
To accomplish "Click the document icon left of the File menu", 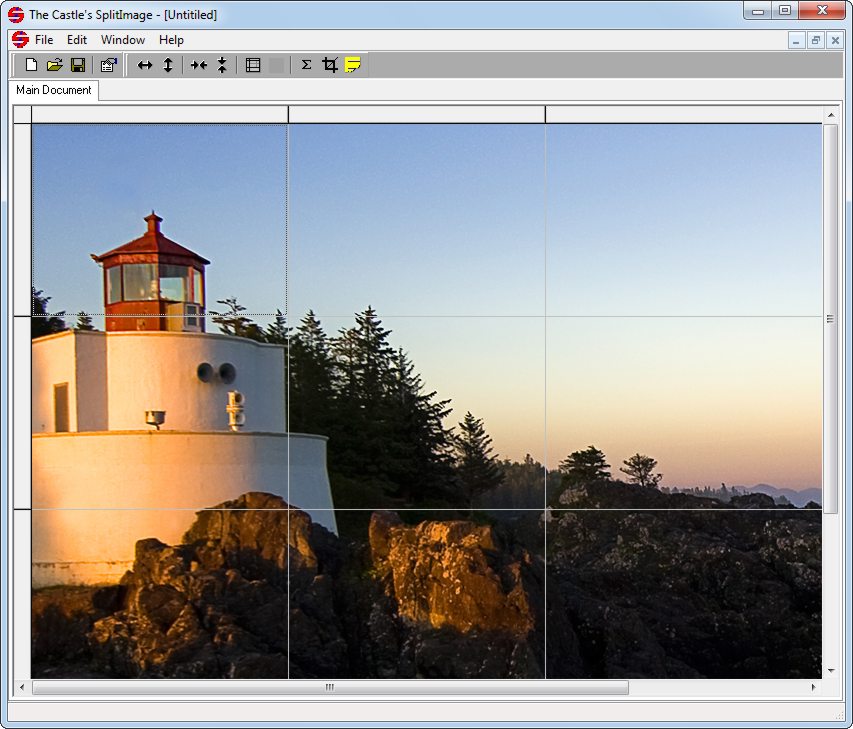I will [x=20, y=39].
